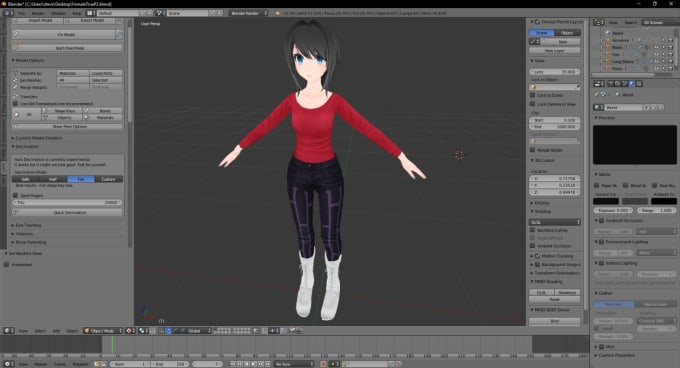This screenshot has width=680, height=368.
Task: Click the Tris value slider
Action: tap(68, 202)
